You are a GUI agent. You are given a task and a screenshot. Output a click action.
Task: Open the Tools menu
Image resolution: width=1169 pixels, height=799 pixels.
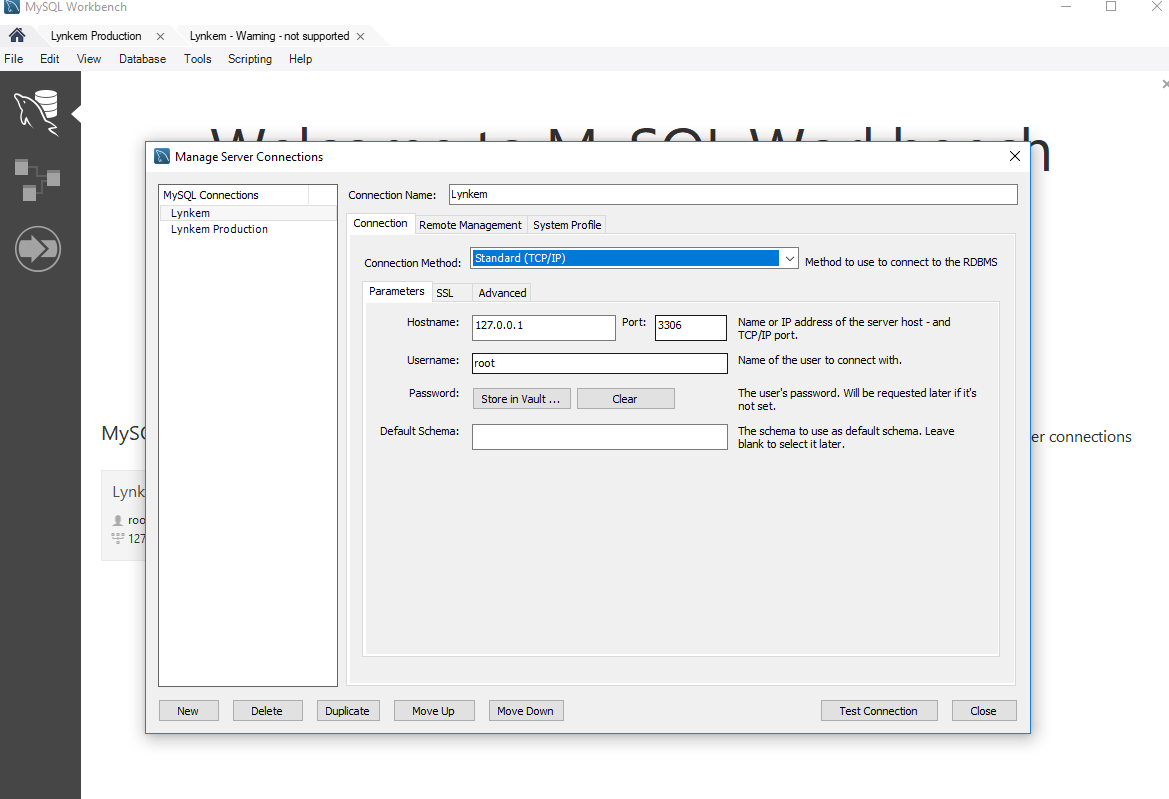tap(198, 59)
